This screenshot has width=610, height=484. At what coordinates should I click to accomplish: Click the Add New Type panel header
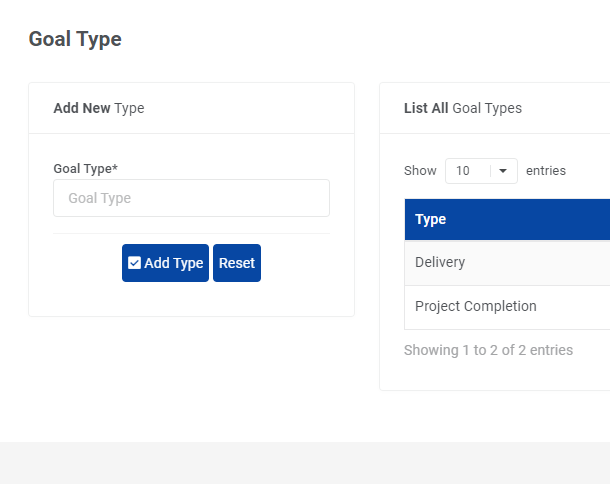[99, 108]
